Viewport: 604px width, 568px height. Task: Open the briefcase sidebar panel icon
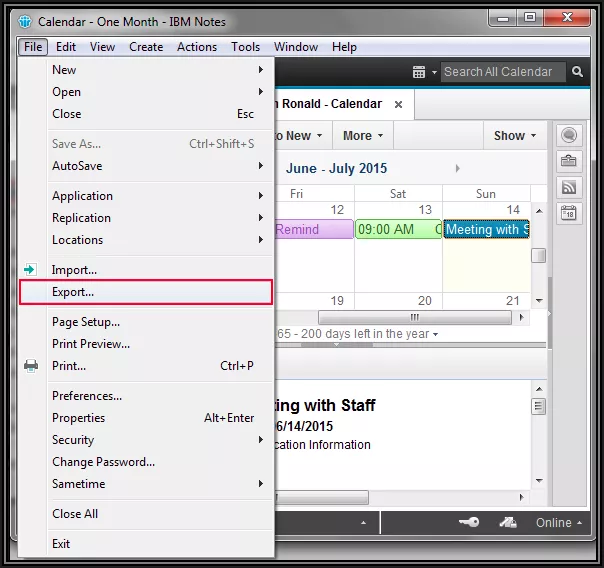tap(569, 161)
